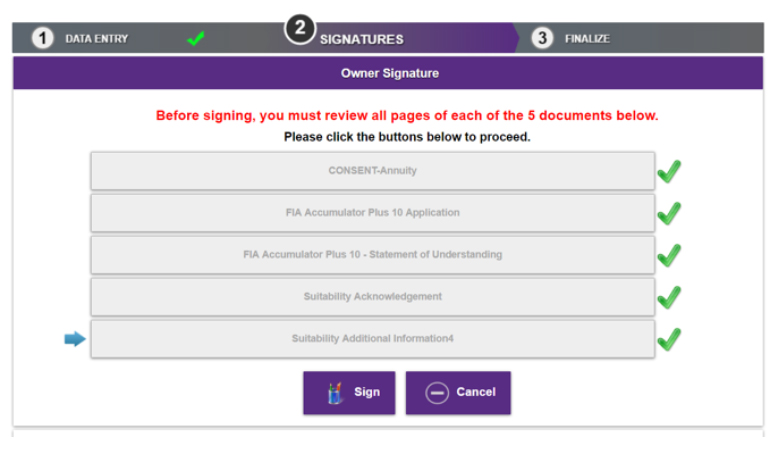770x449 pixels.
Task: Click checkmark next to FIA Accumulator Application
Action: click(669, 213)
